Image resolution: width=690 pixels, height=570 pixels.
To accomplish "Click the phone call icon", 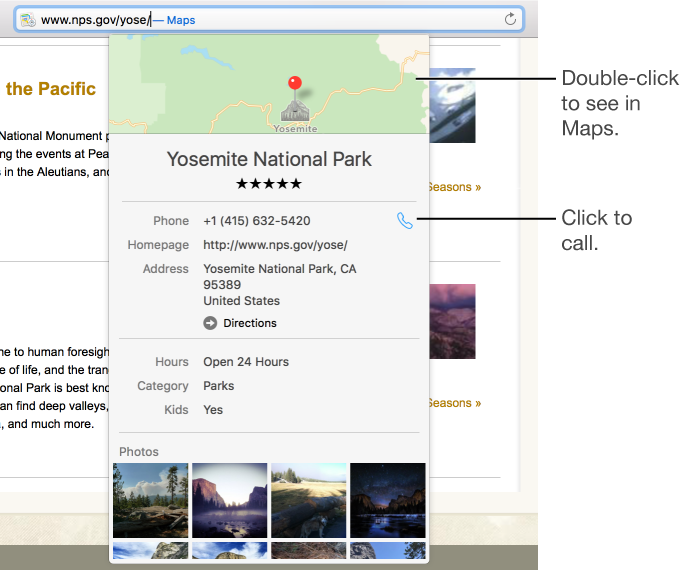I will click(404, 221).
